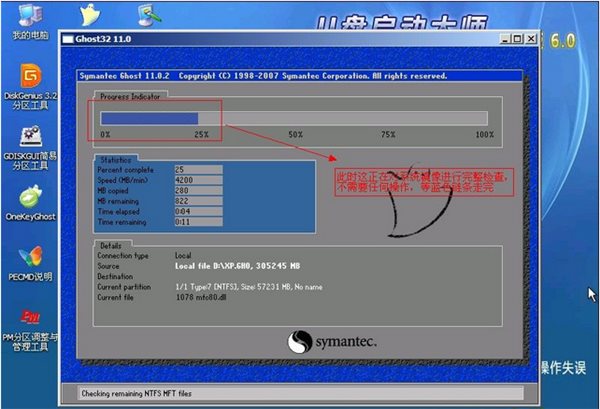Launch DiskGenius 3.2 partition tool icon
Image resolution: width=600 pixels, height=409 pixels.
coord(31,87)
